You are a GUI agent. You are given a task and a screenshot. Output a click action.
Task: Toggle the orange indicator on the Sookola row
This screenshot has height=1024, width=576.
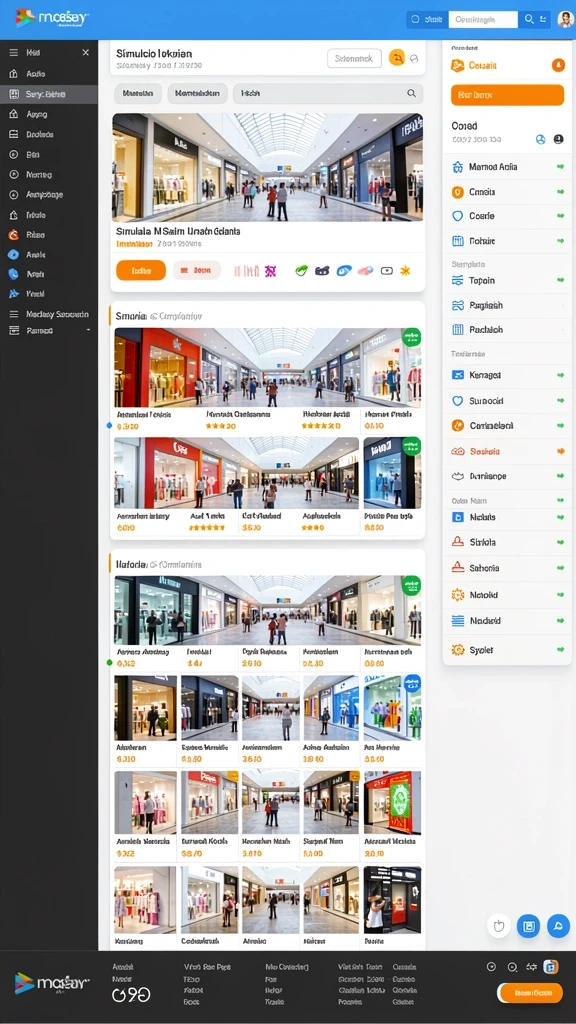(560, 451)
